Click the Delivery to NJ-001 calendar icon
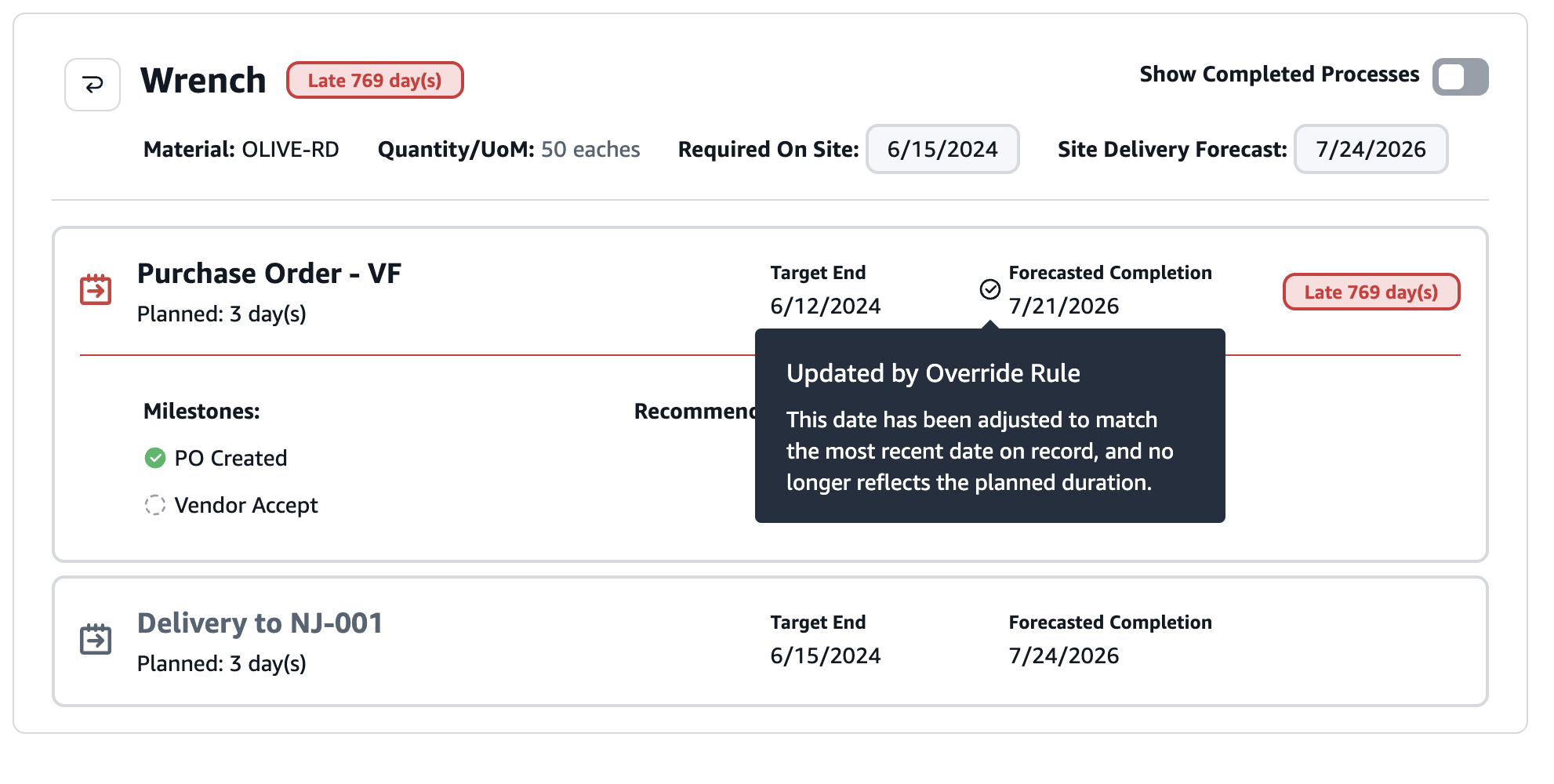This screenshot has height=784, width=1554. [x=96, y=639]
